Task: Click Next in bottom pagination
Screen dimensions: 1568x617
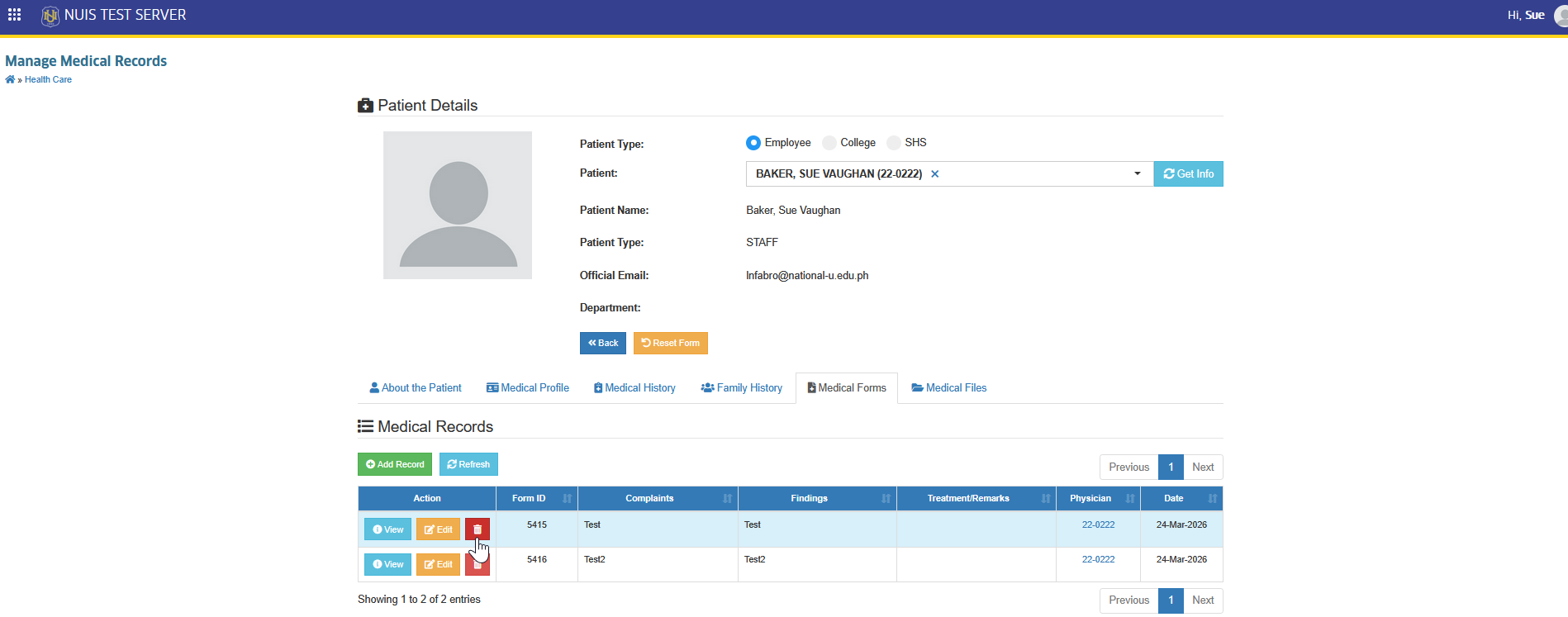Action: [1204, 600]
